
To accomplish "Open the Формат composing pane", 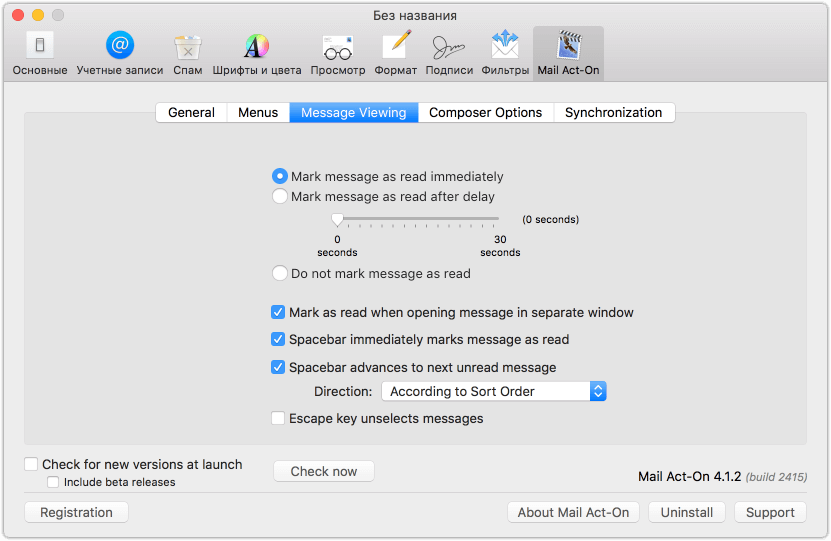I will [395, 54].
